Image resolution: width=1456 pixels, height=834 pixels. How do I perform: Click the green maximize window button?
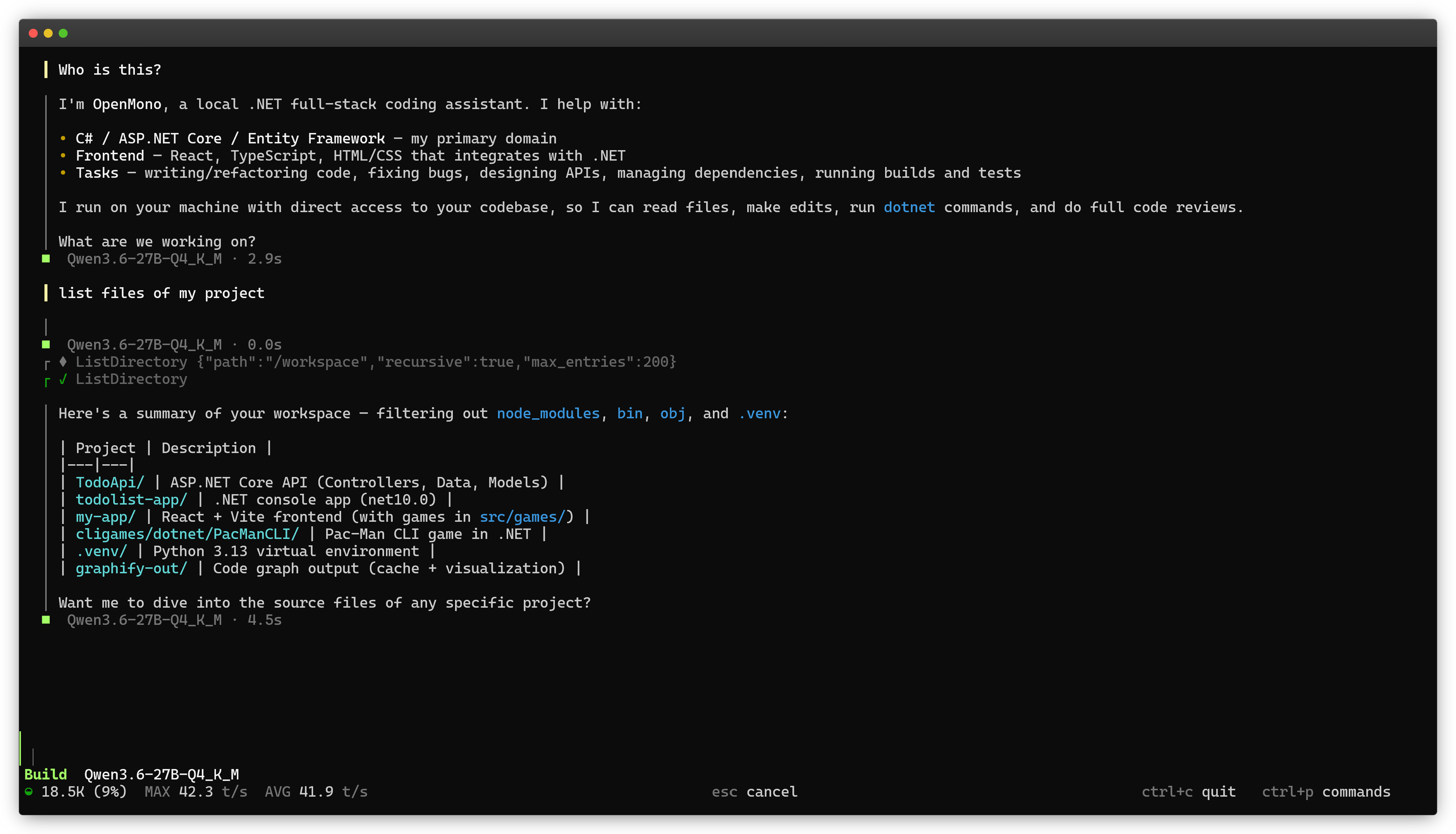(63, 33)
